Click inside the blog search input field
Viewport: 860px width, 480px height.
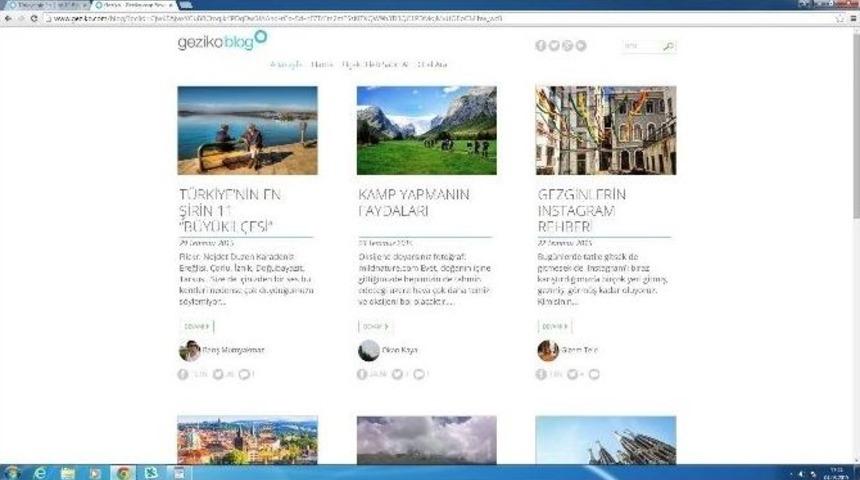coord(640,47)
